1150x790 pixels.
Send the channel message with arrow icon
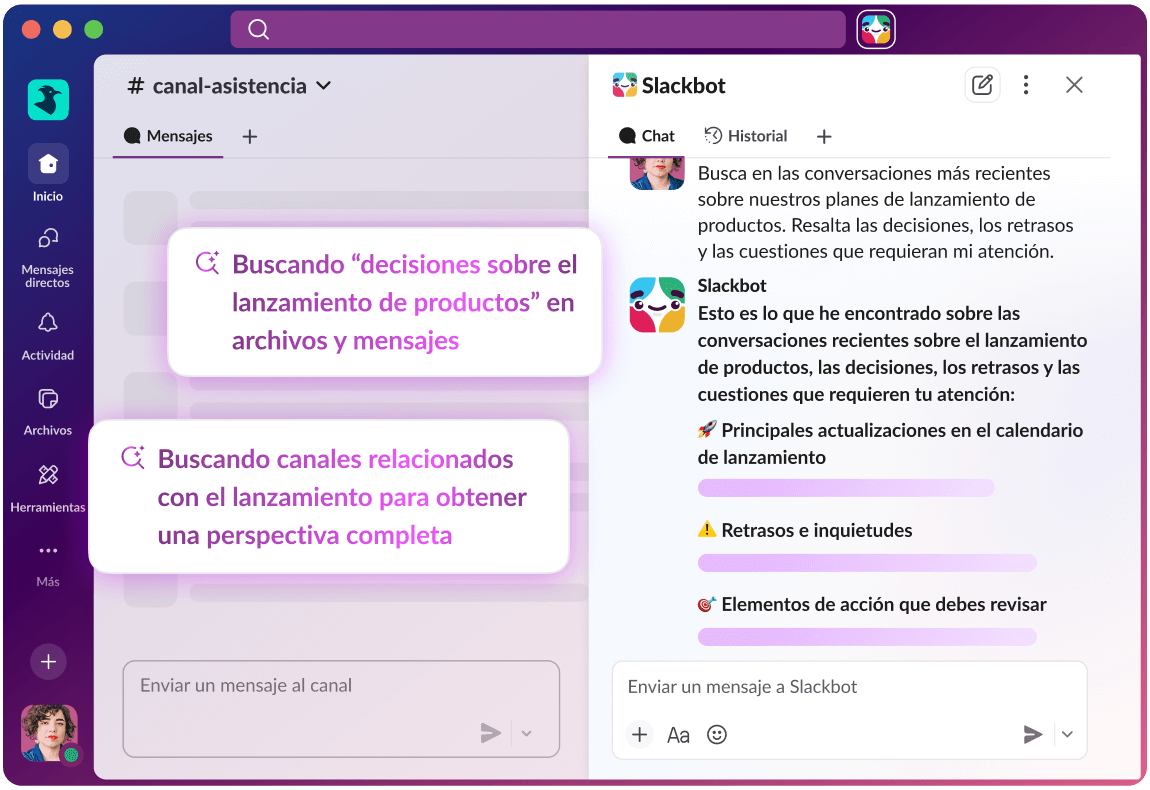pos(491,732)
